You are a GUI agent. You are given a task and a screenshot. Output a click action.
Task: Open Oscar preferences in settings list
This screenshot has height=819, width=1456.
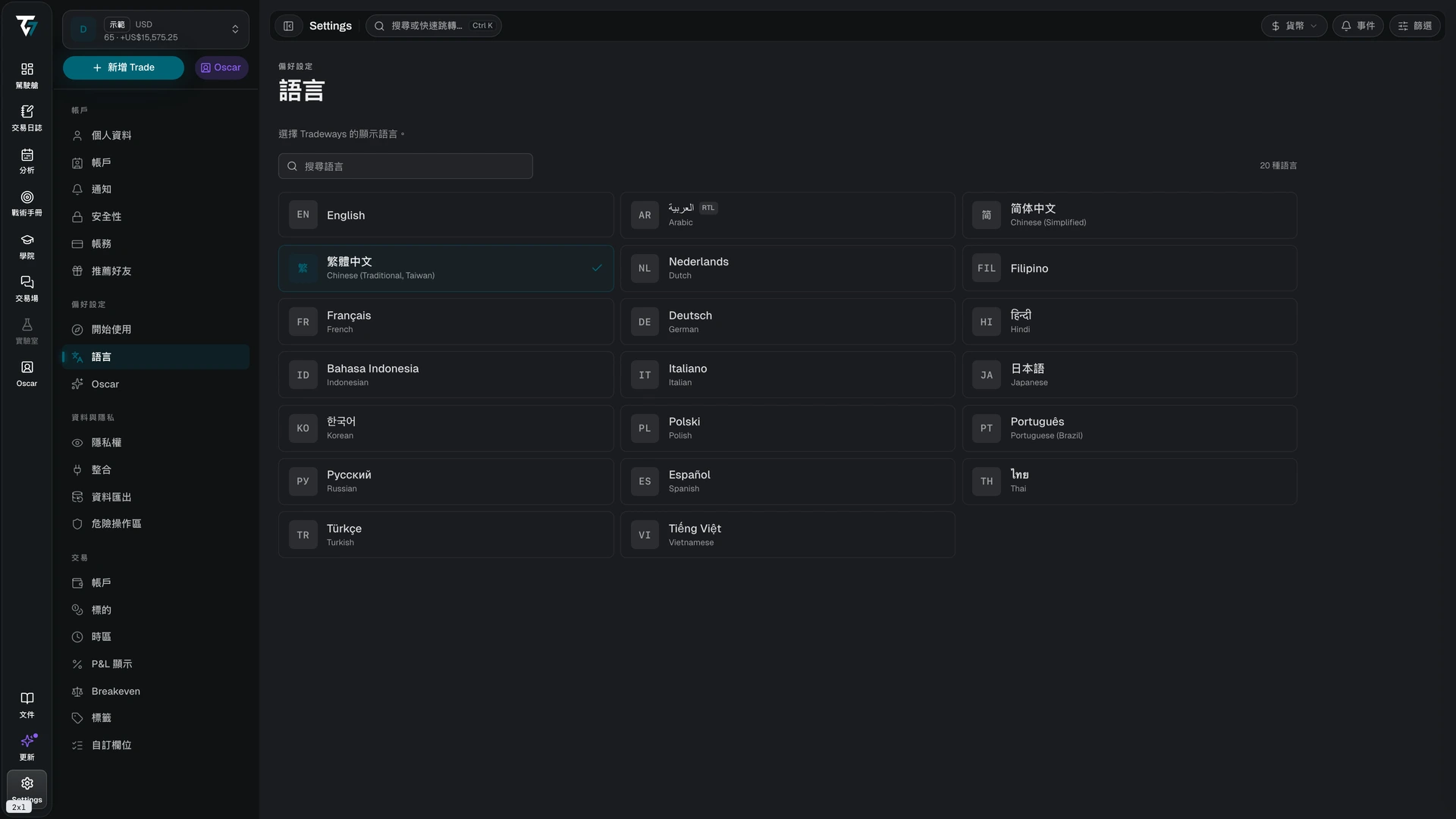pos(155,384)
